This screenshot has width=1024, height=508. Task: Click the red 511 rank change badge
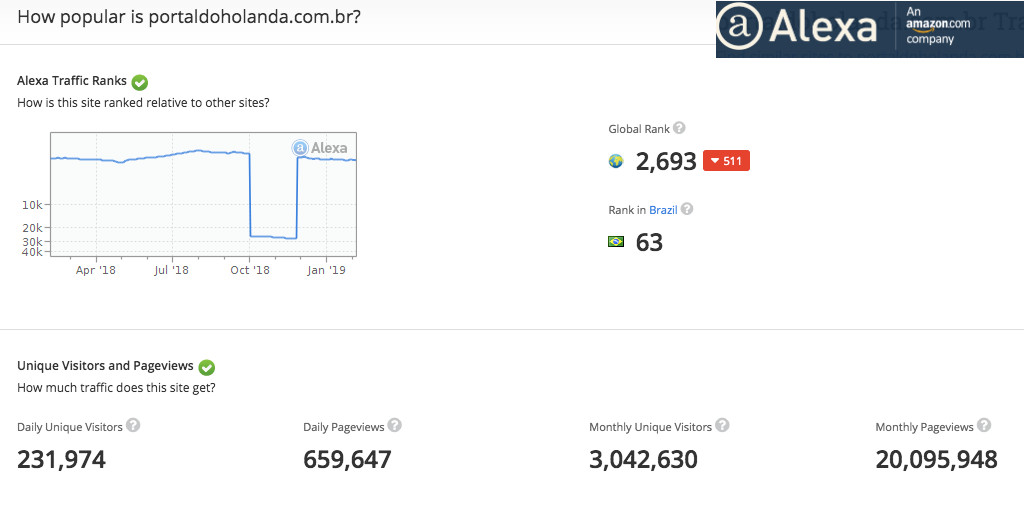tap(726, 161)
